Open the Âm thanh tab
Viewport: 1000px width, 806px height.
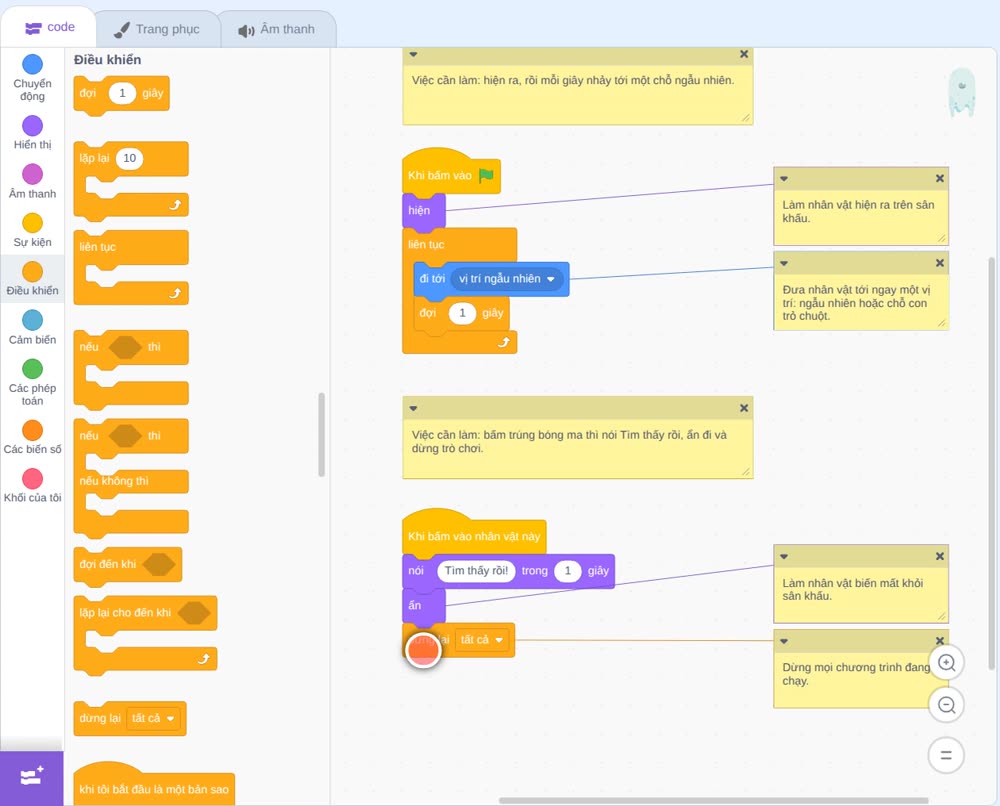coord(277,29)
